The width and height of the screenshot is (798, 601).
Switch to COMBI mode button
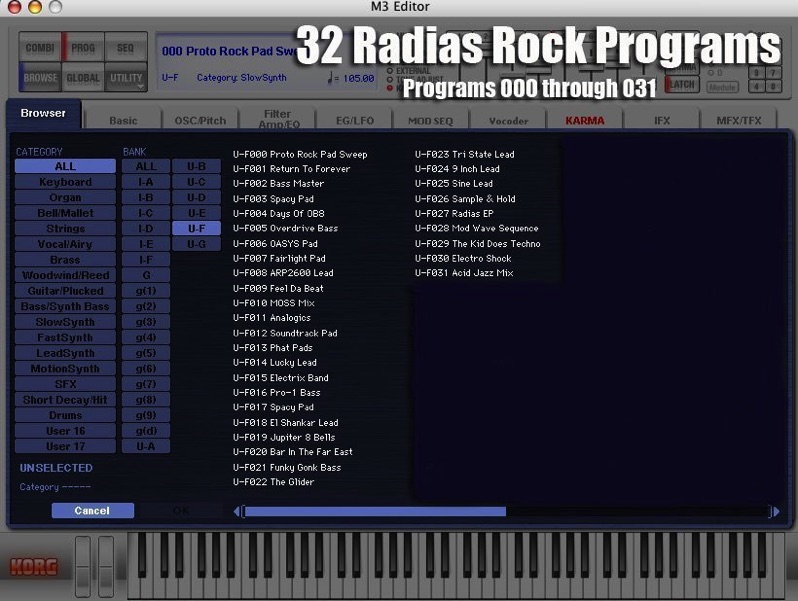[40, 48]
